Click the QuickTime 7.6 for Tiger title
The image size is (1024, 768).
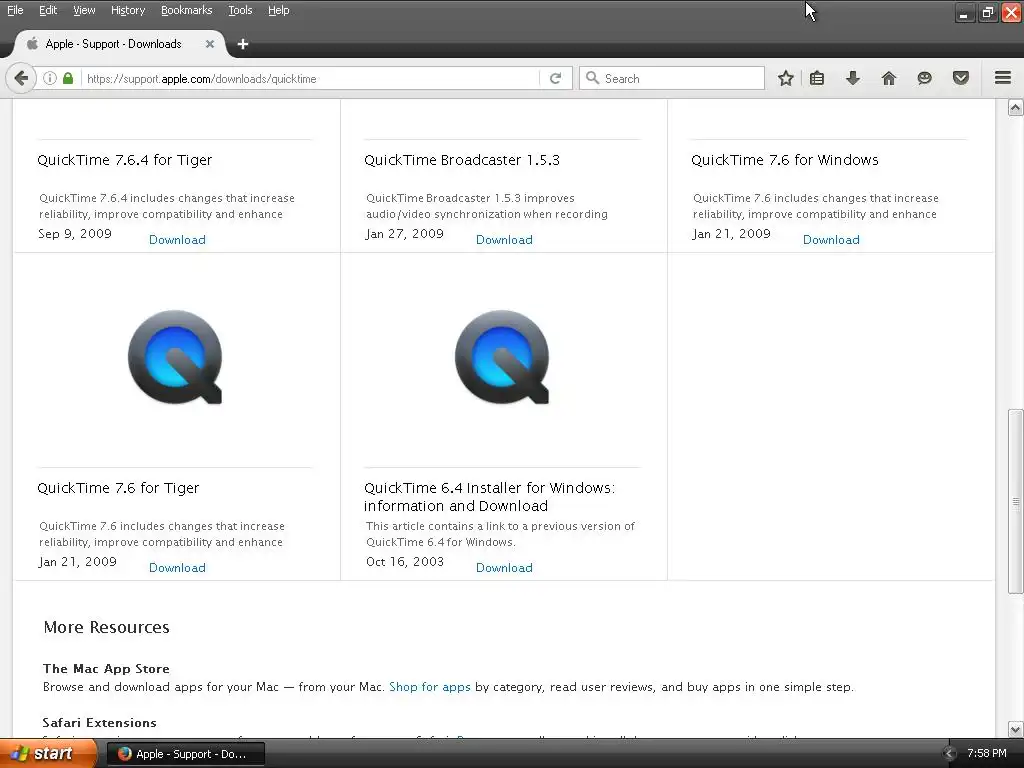[x=118, y=488]
